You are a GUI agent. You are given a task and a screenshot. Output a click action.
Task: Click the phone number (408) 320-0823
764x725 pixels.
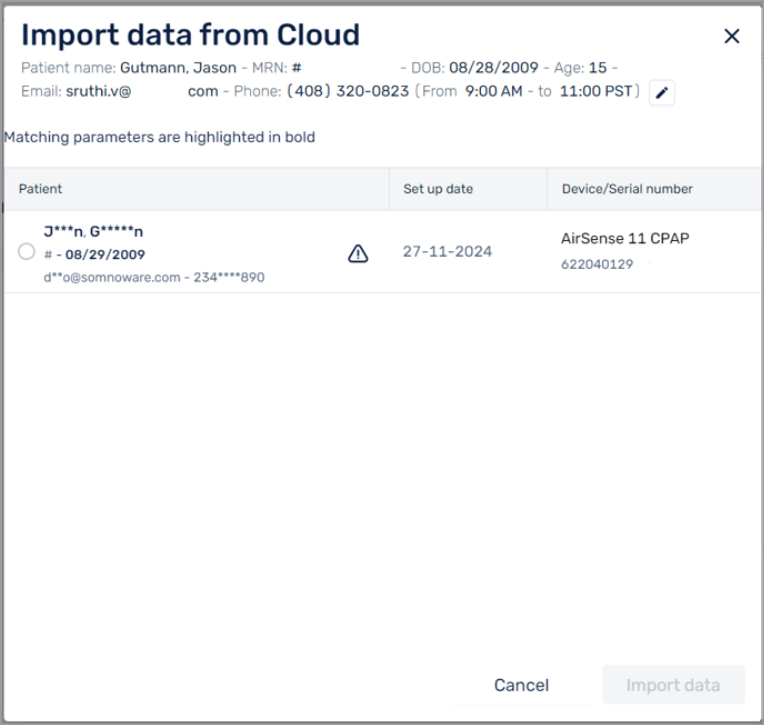tap(348, 91)
